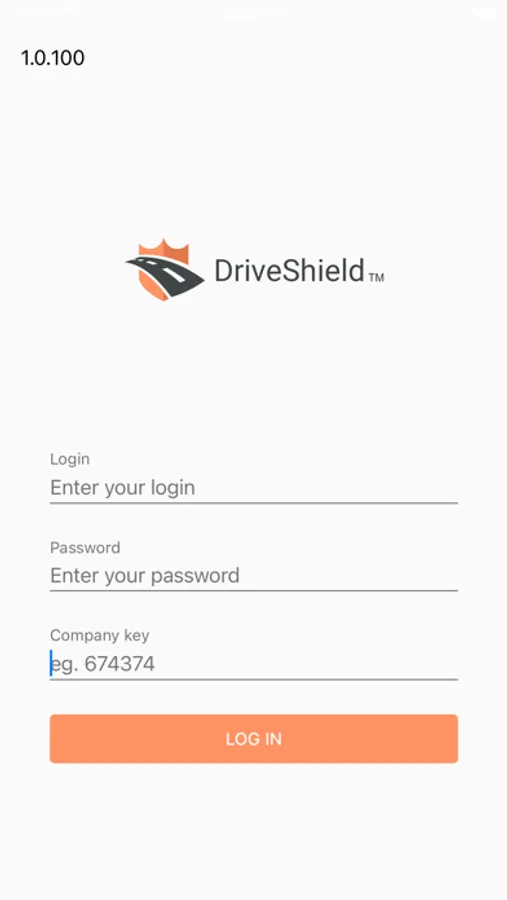The image size is (507, 900).
Task: Focus the "Enter your password" field
Action: [x=254, y=576]
